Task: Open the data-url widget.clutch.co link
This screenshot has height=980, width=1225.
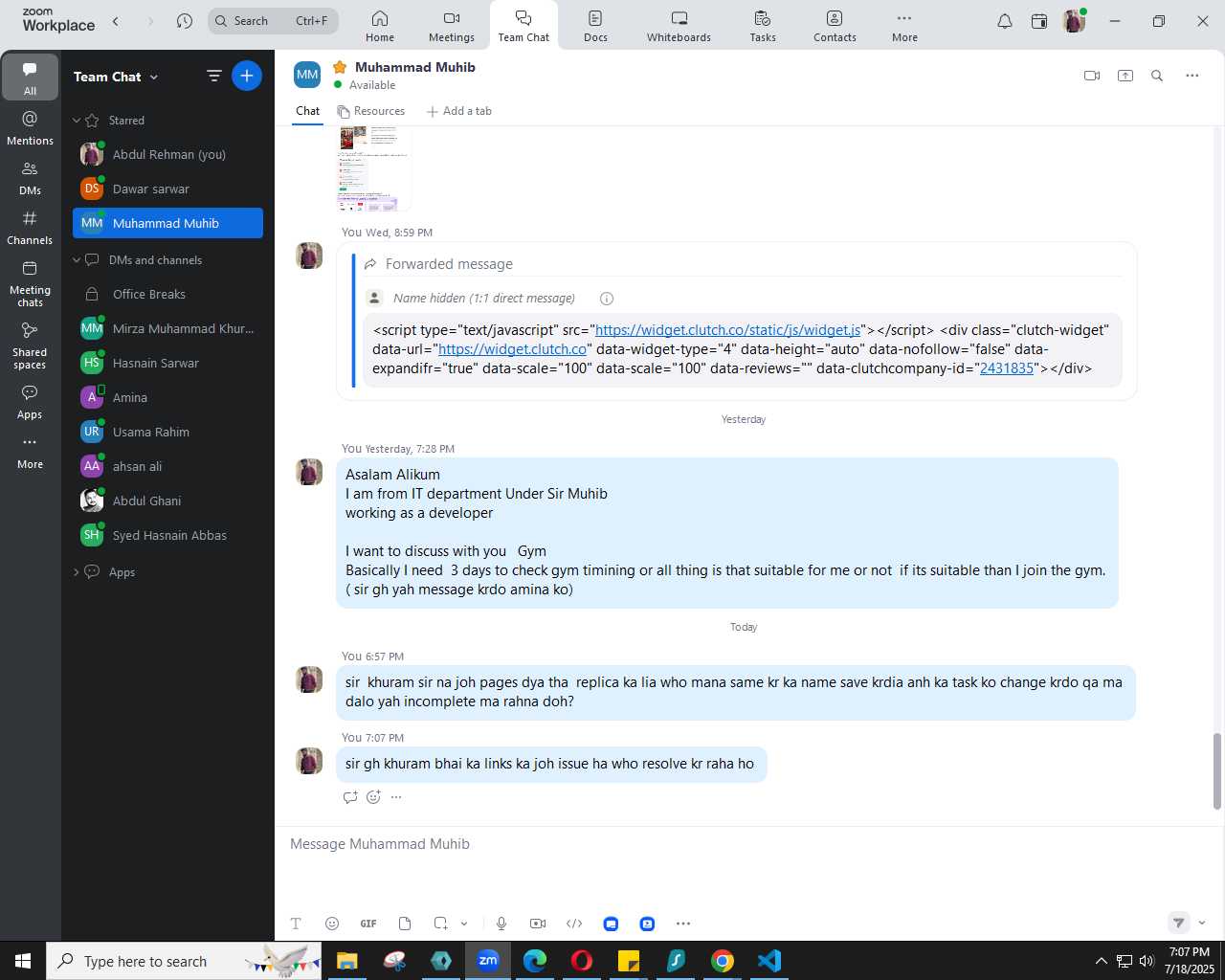Action: click(512, 349)
